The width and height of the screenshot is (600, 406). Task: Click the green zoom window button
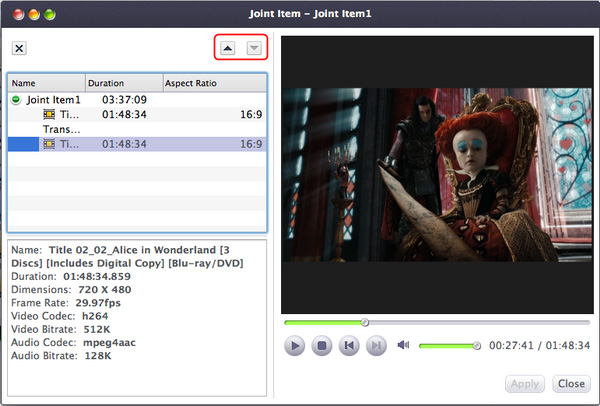click(50, 15)
